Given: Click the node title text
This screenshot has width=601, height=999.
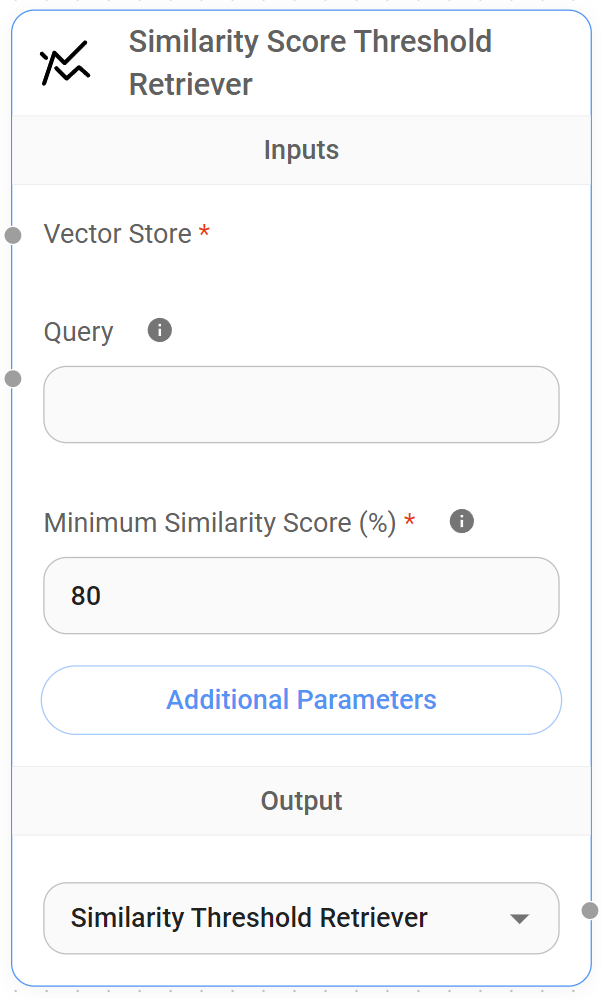Looking at the screenshot, I should pyautogui.click(x=310, y=62).
